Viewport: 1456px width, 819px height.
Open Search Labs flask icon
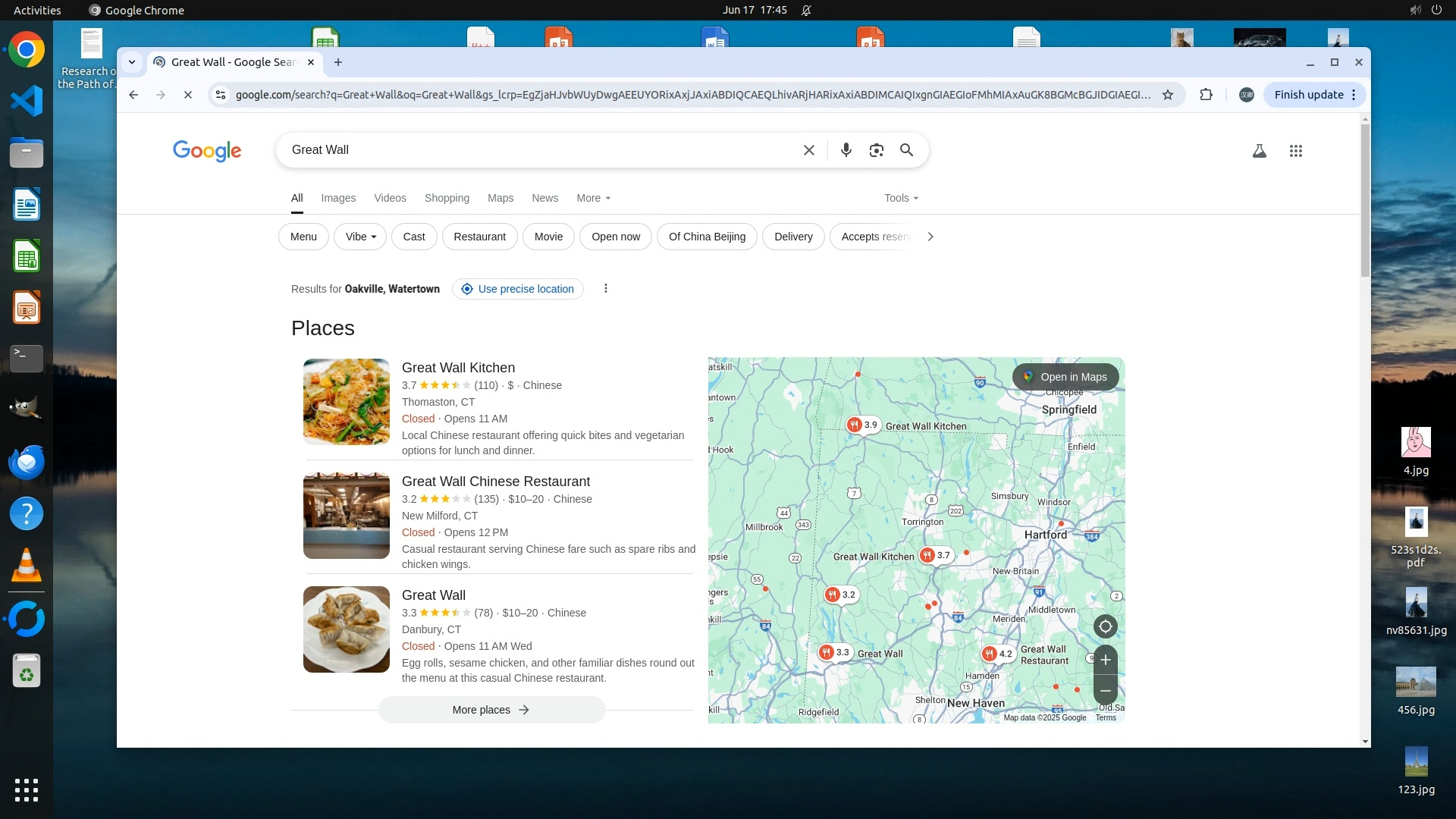[1260, 151]
